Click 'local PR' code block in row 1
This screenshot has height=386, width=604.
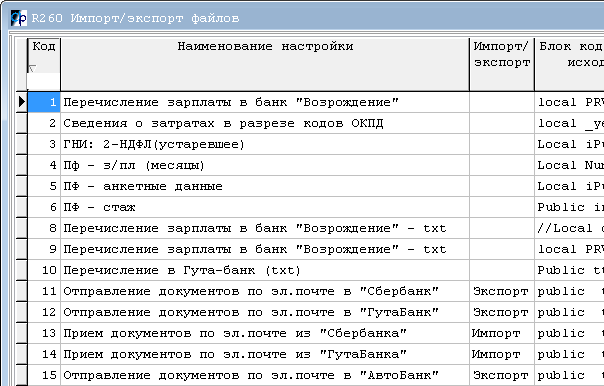[x=570, y=102]
